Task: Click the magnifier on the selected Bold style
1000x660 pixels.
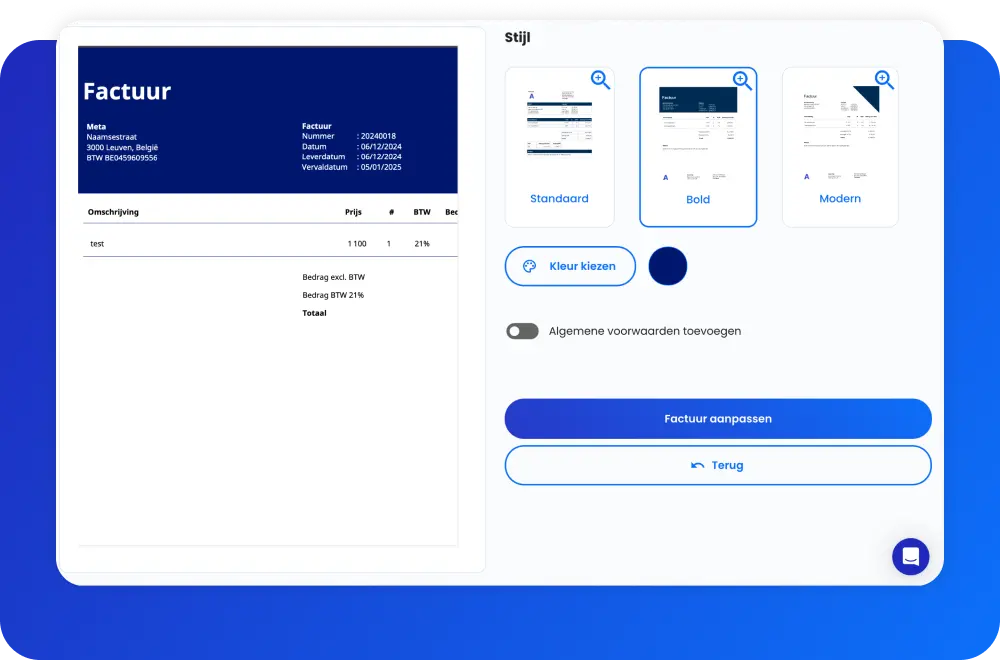Action: point(742,79)
